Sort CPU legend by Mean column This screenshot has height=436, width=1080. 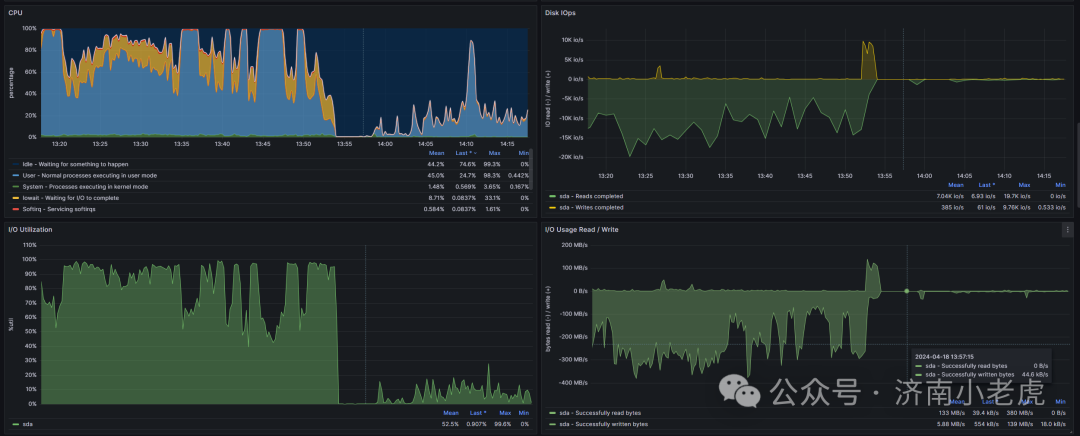click(437, 153)
